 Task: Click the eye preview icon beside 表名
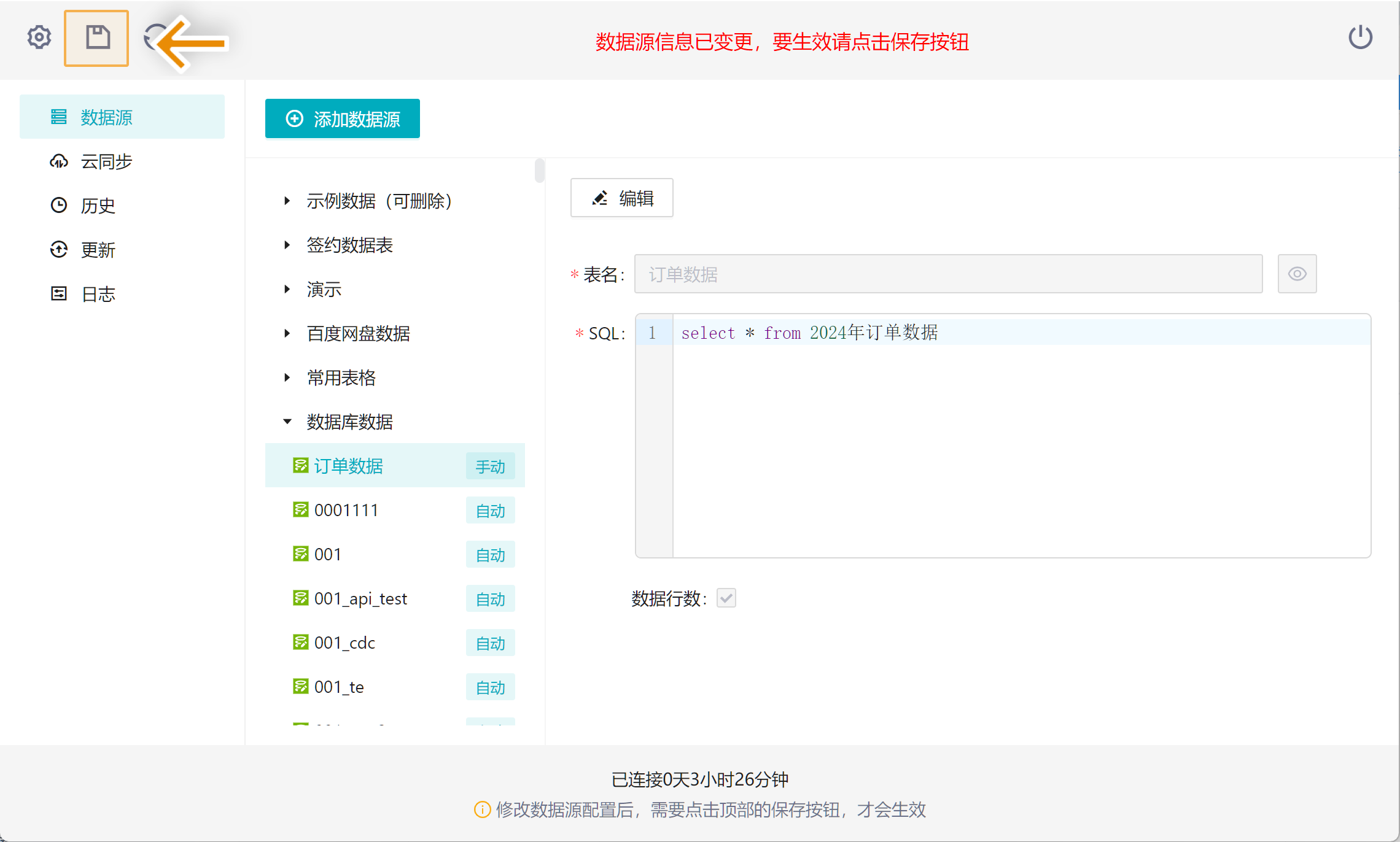(1297, 274)
